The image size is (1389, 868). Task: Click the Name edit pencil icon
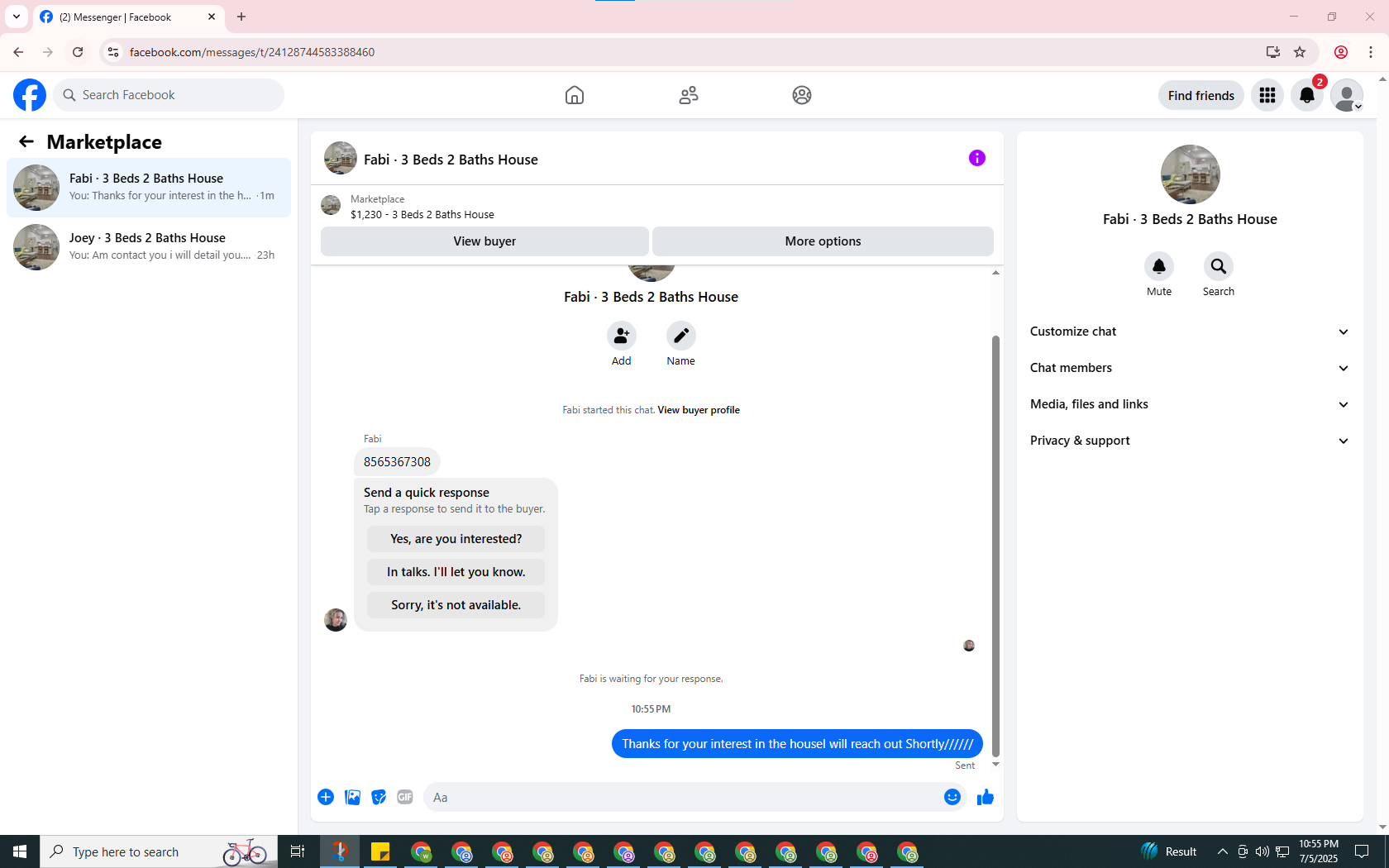(681, 336)
